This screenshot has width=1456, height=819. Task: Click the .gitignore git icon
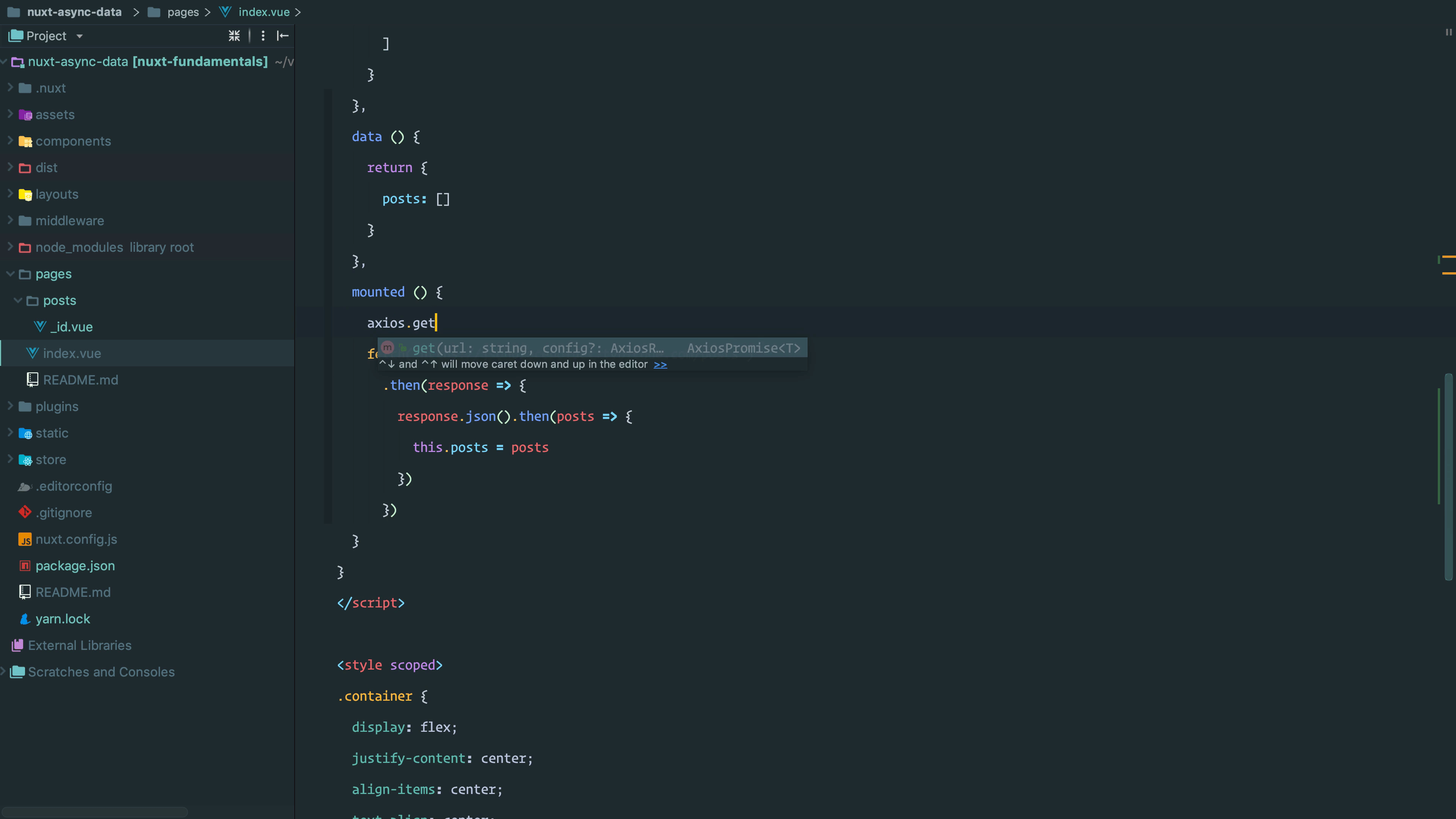[x=25, y=513]
